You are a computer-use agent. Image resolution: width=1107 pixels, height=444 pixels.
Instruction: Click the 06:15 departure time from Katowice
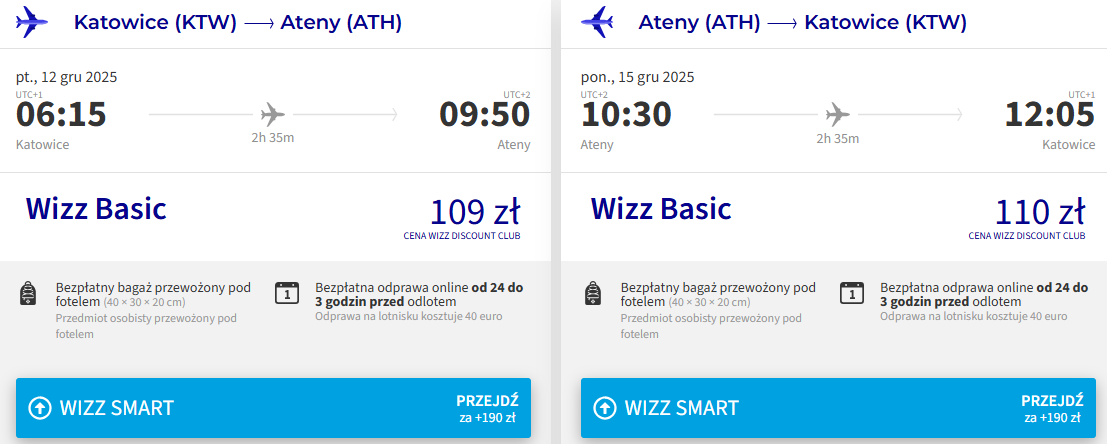coord(61,115)
